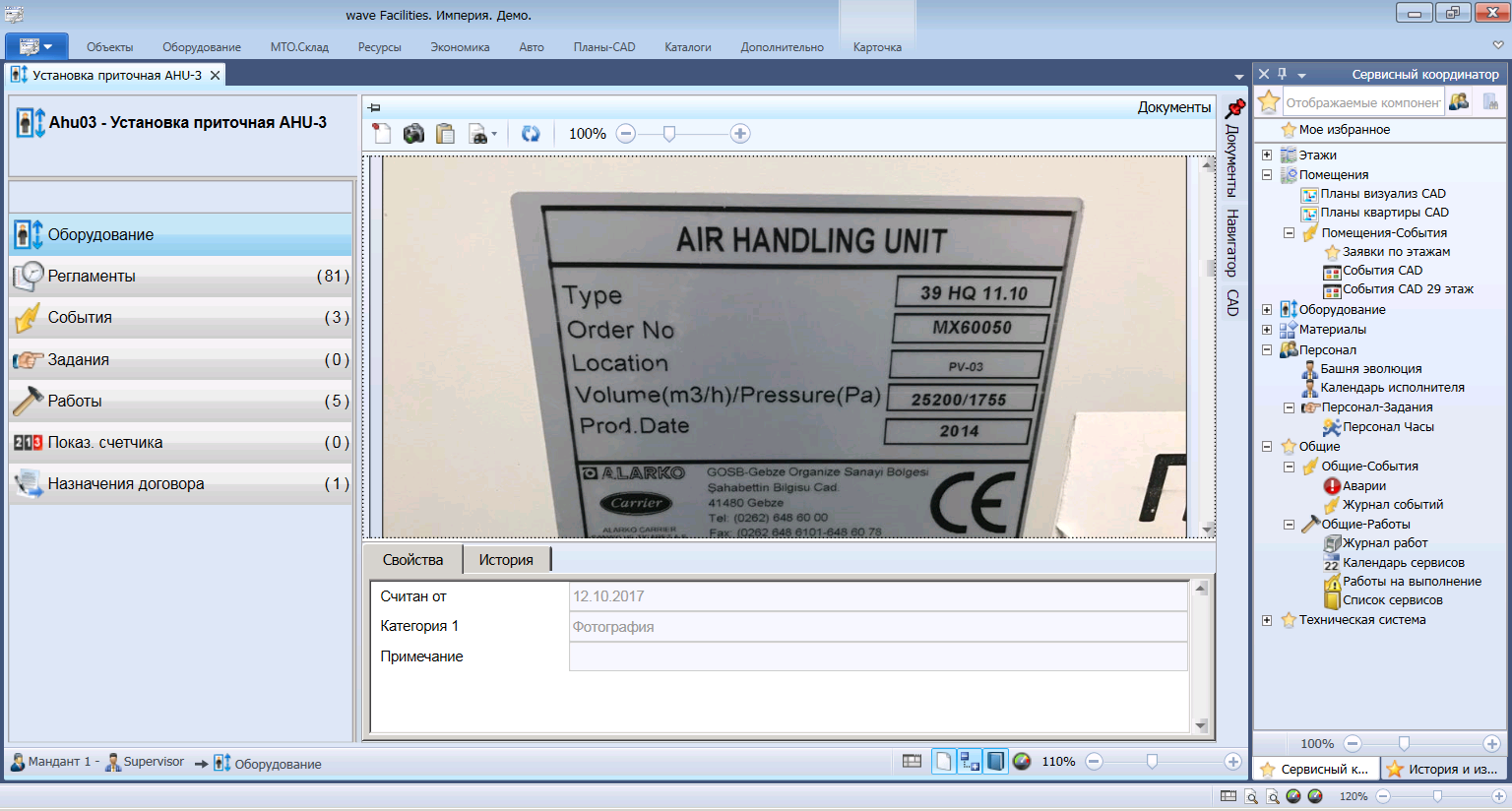Collapse the Помещения-События tree node
Image resolution: width=1512 pixels, height=811 pixels.
point(1290,233)
